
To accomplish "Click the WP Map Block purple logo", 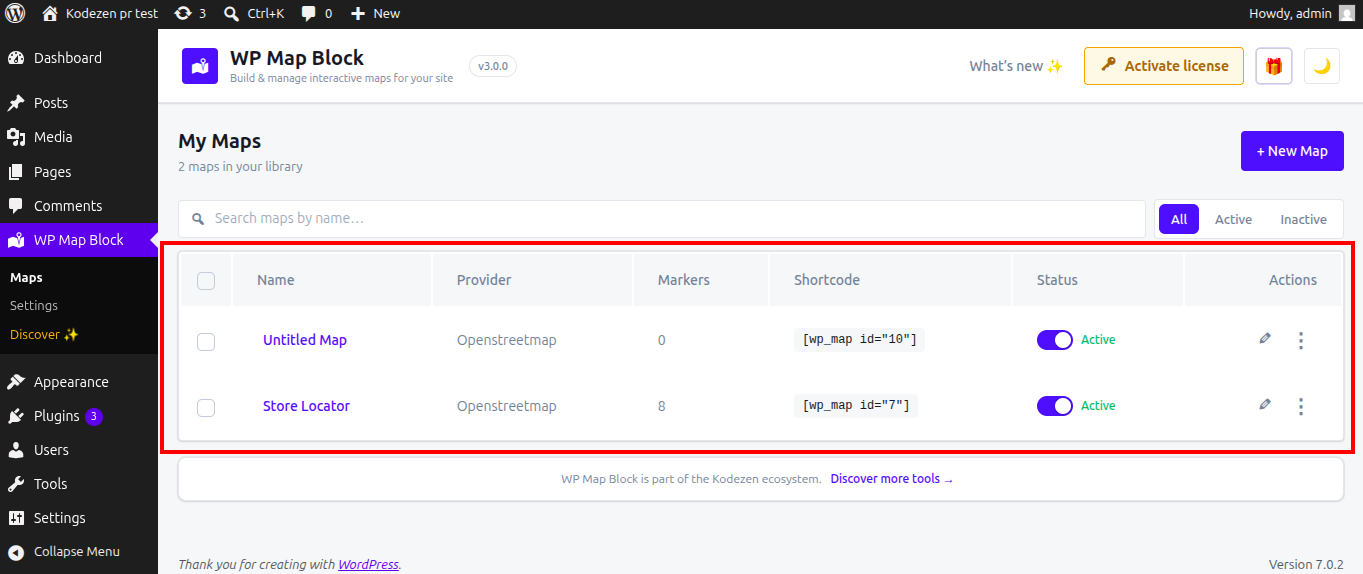I will point(200,66).
